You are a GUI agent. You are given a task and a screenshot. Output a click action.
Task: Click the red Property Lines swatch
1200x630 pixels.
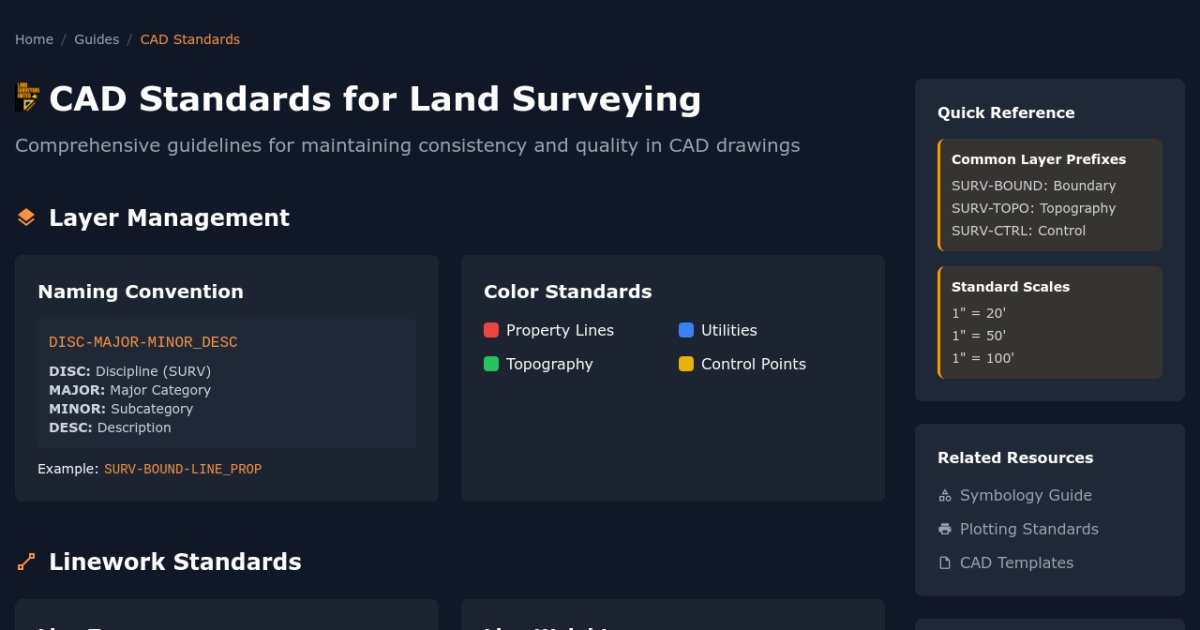click(491, 330)
